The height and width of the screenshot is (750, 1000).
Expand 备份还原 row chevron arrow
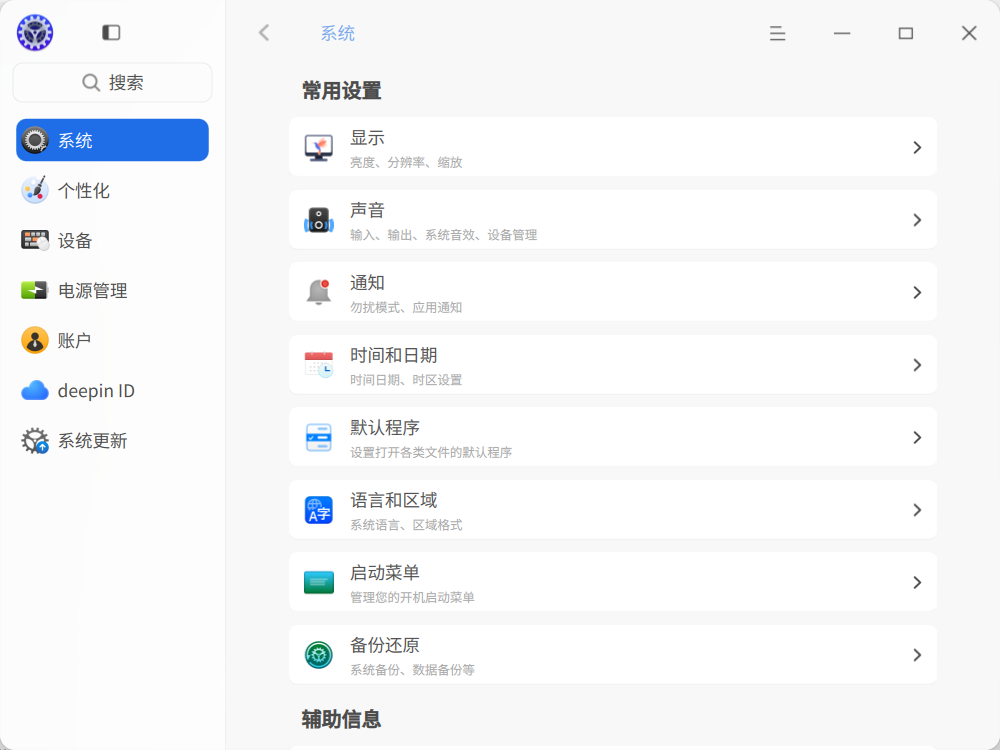pos(917,655)
